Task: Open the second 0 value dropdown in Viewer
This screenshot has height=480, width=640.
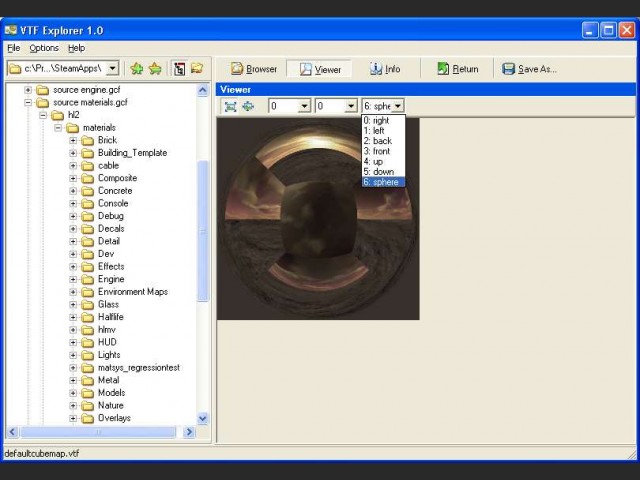Action: point(351,107)
